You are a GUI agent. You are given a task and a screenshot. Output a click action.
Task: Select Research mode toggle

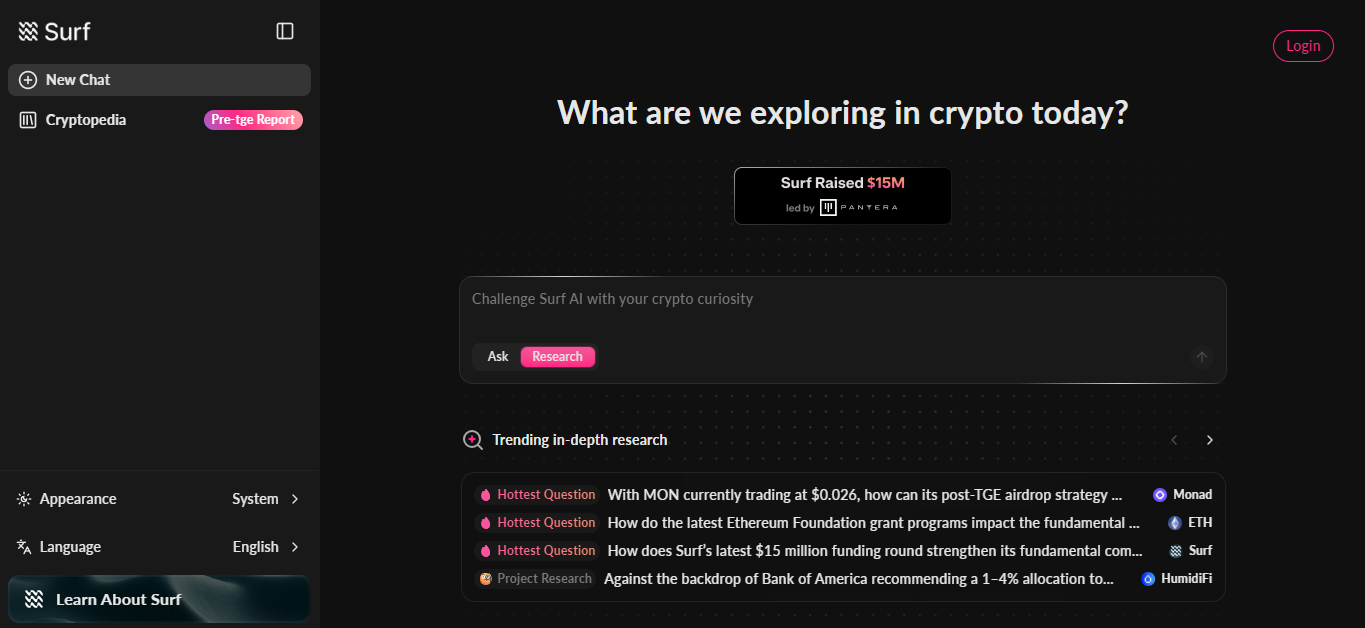557,357
